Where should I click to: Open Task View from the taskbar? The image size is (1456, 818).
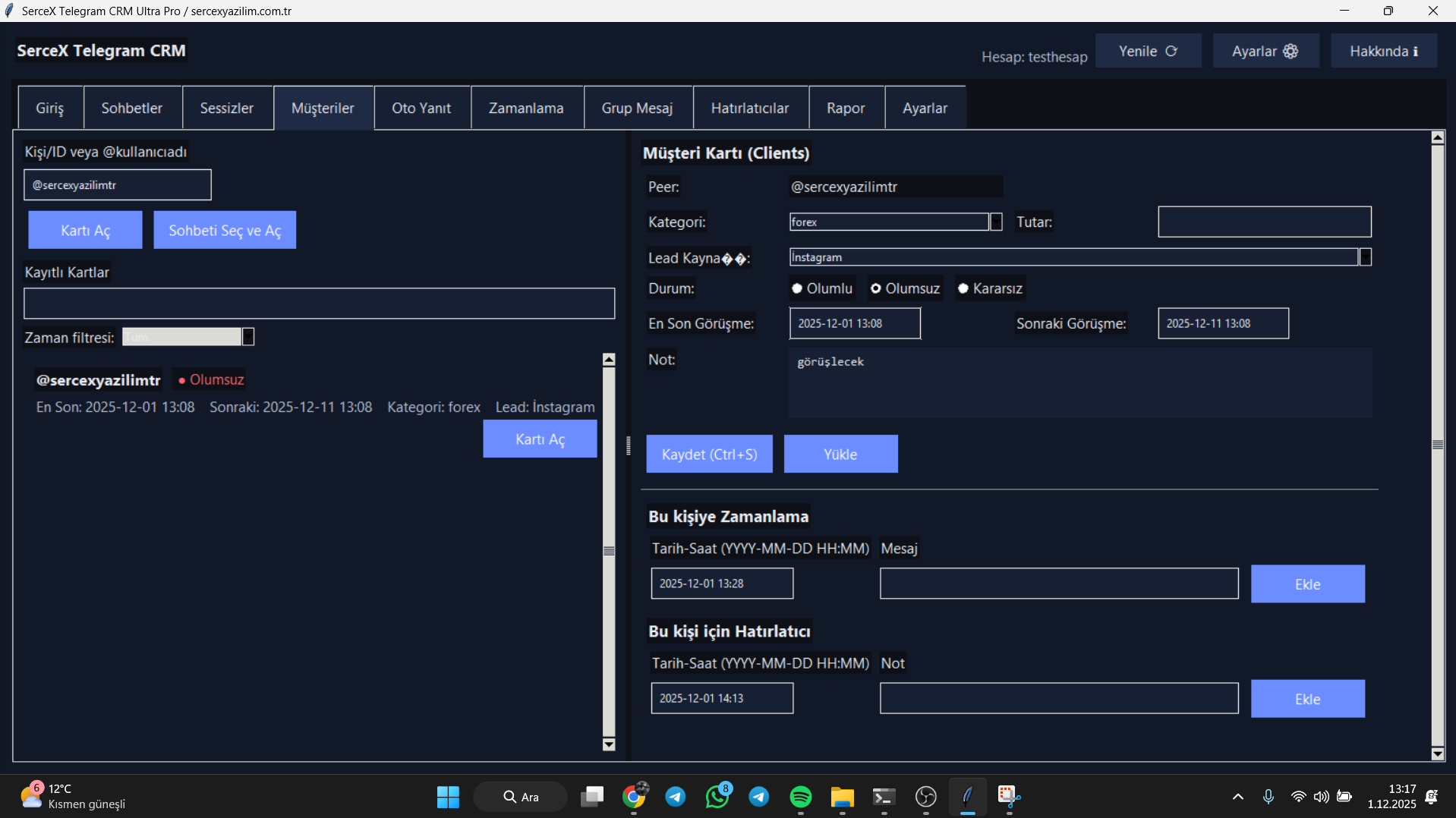tap(592, 797)
